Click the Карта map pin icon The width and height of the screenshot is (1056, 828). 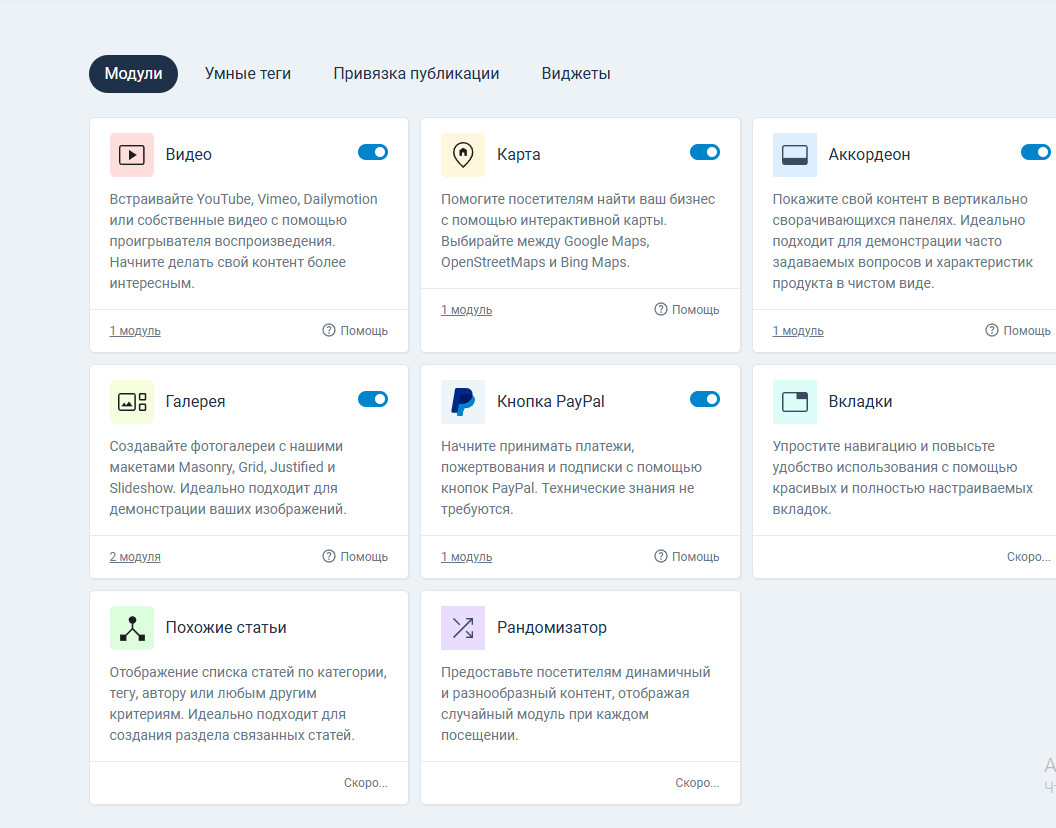(x=463, y=155)
